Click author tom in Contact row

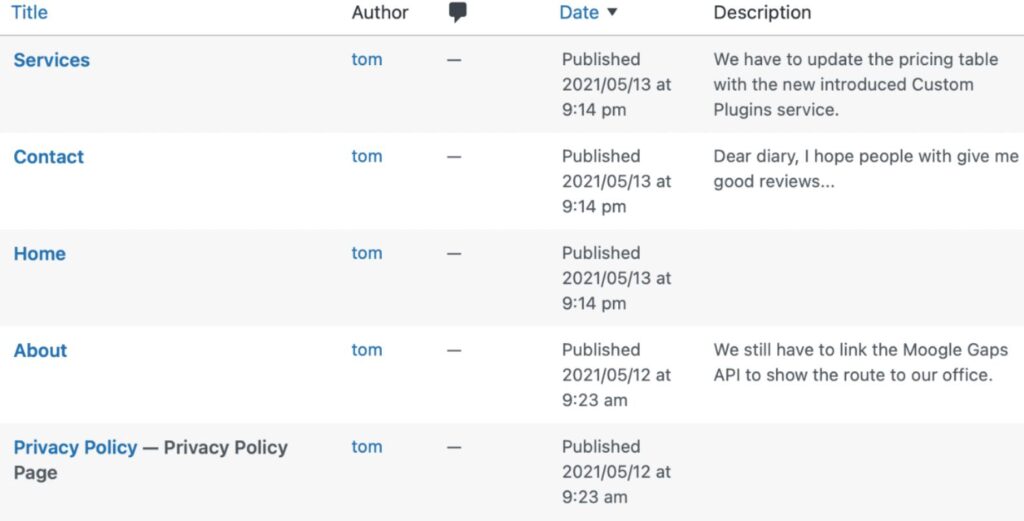[x=367, y=156]
